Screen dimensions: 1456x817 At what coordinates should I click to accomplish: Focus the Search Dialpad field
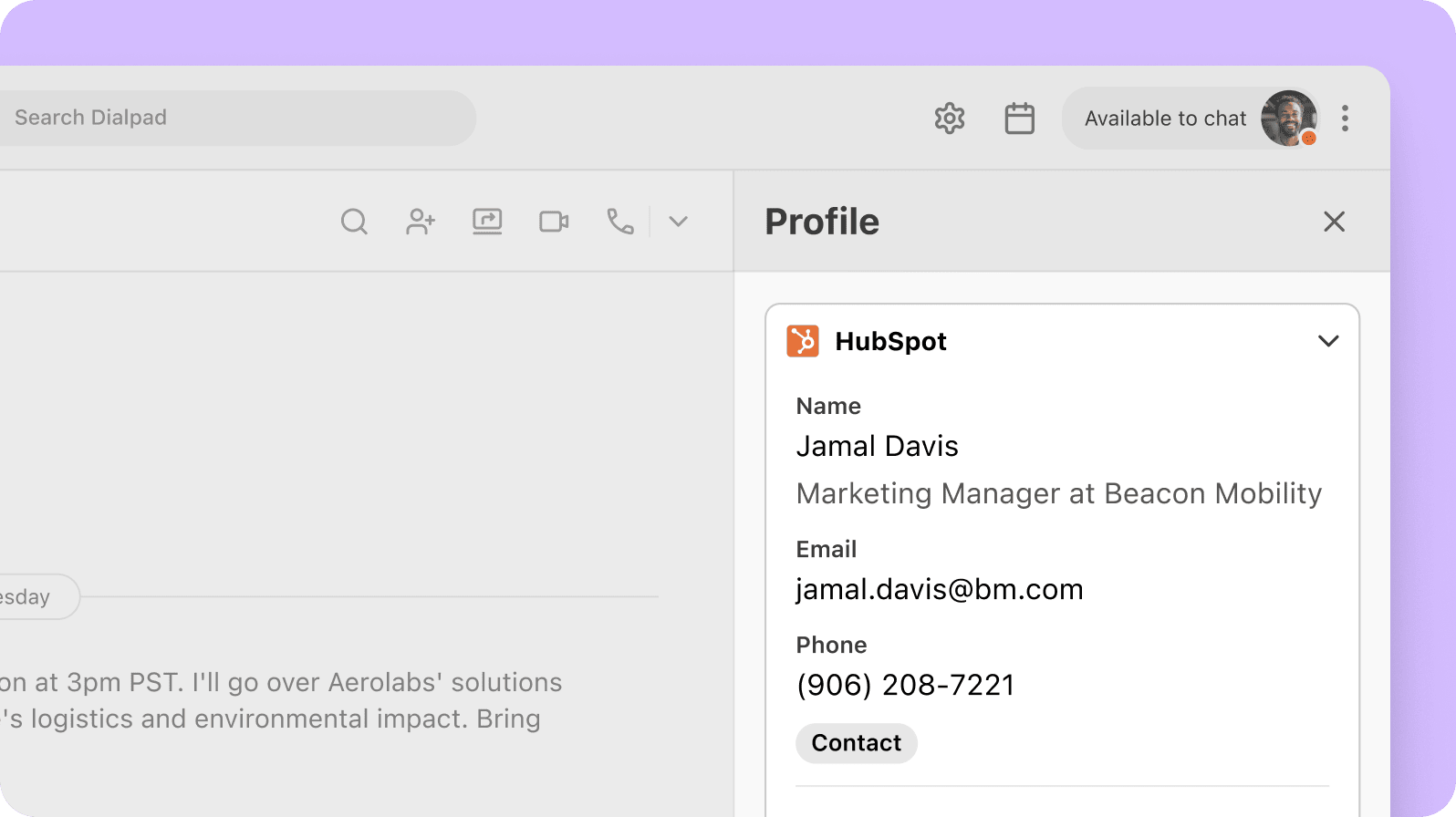[x=236, y=118]
